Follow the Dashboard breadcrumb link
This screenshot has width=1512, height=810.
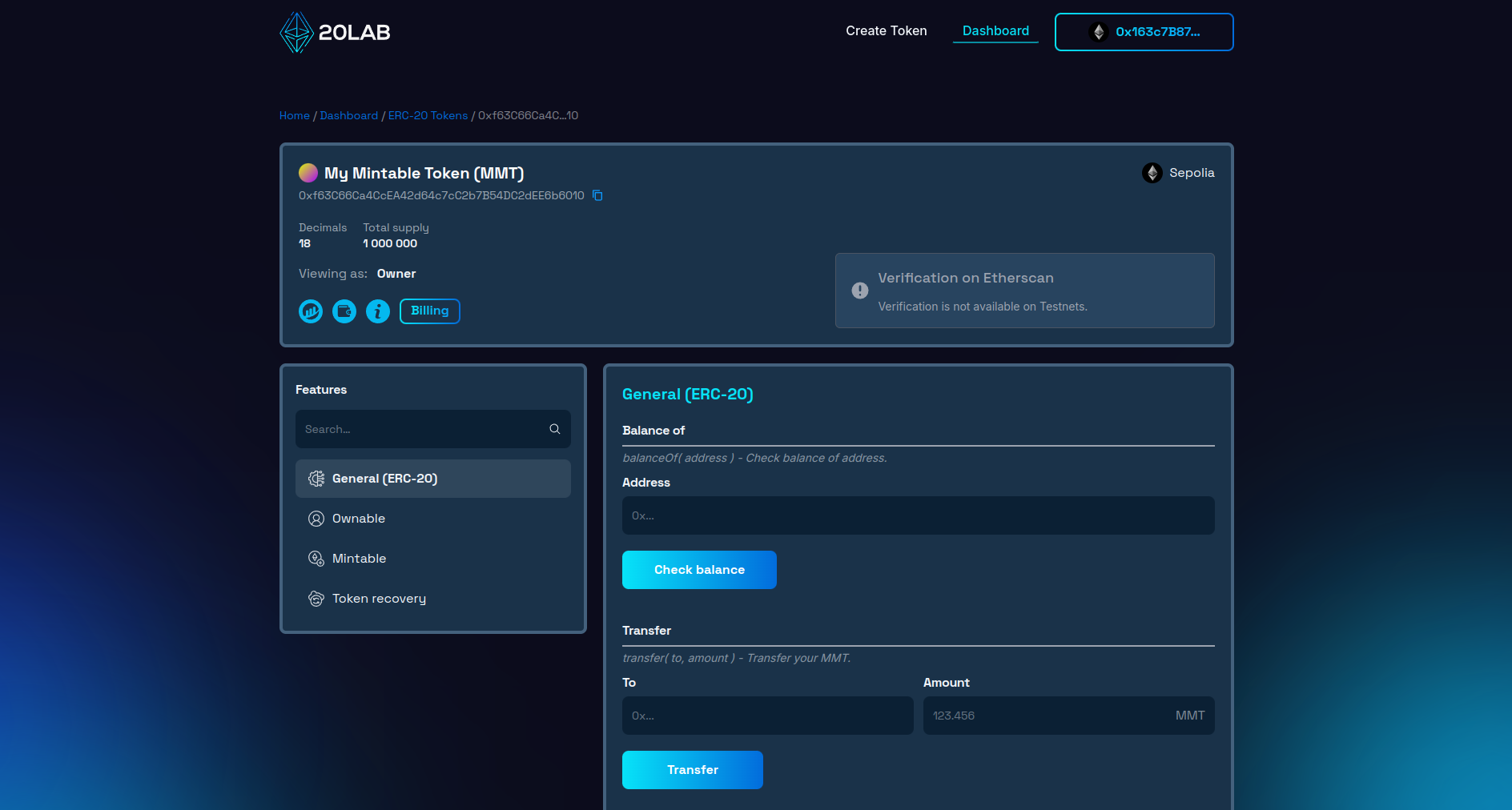point(349,116)
